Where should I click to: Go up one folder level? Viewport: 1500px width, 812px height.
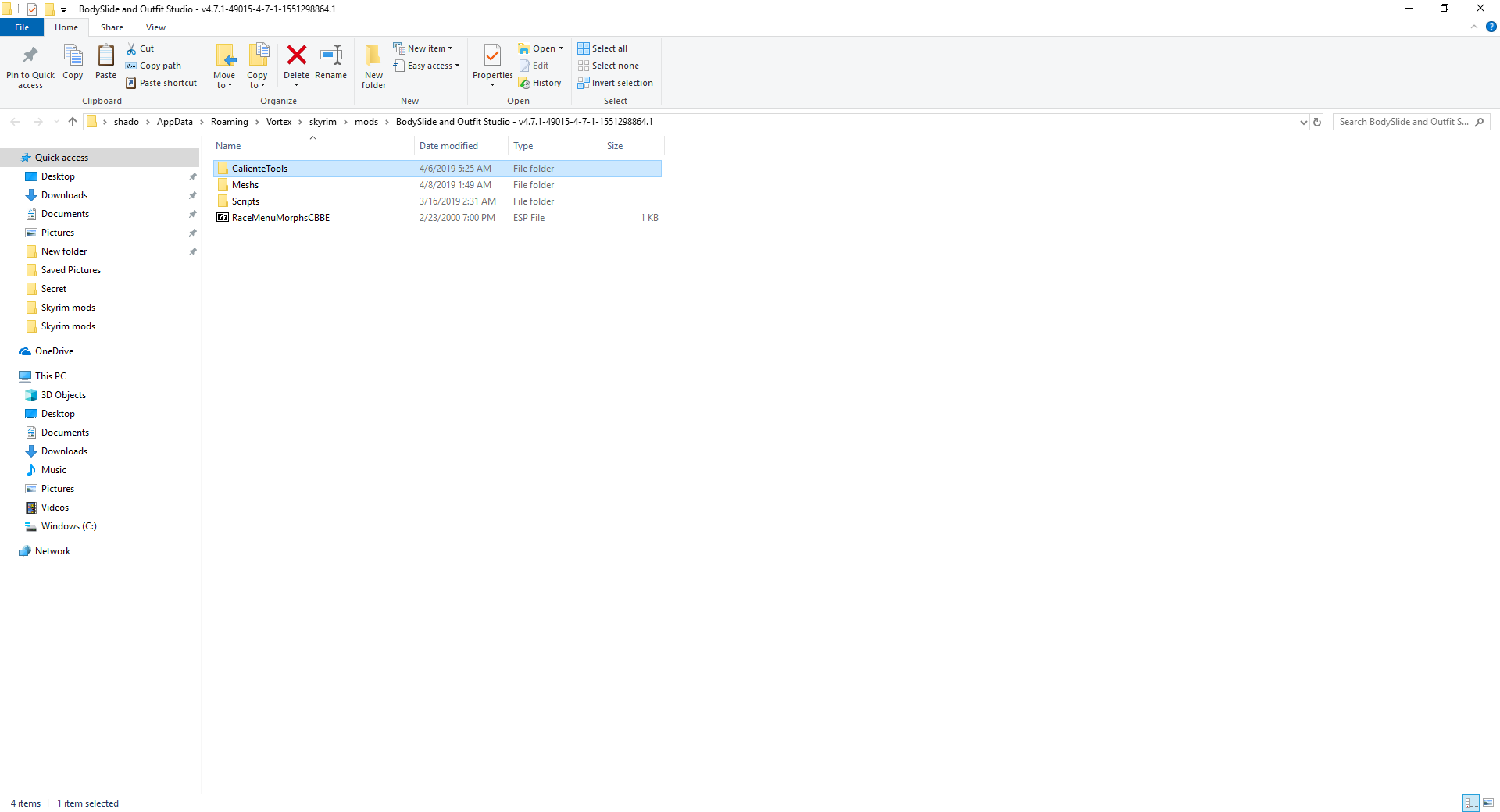[x=73, y=122]
